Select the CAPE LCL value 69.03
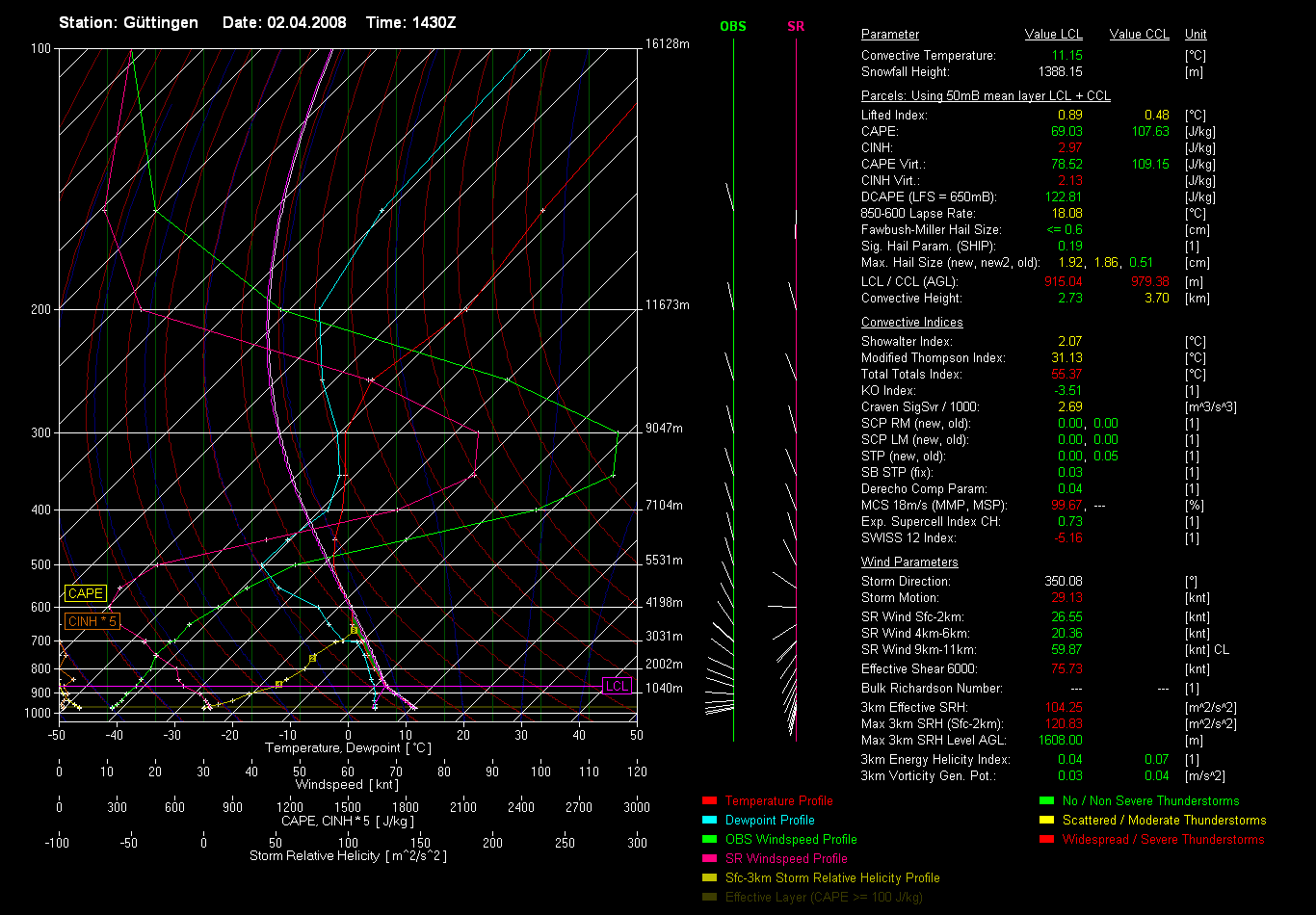1316x915 pixels. pos(1066,132)
